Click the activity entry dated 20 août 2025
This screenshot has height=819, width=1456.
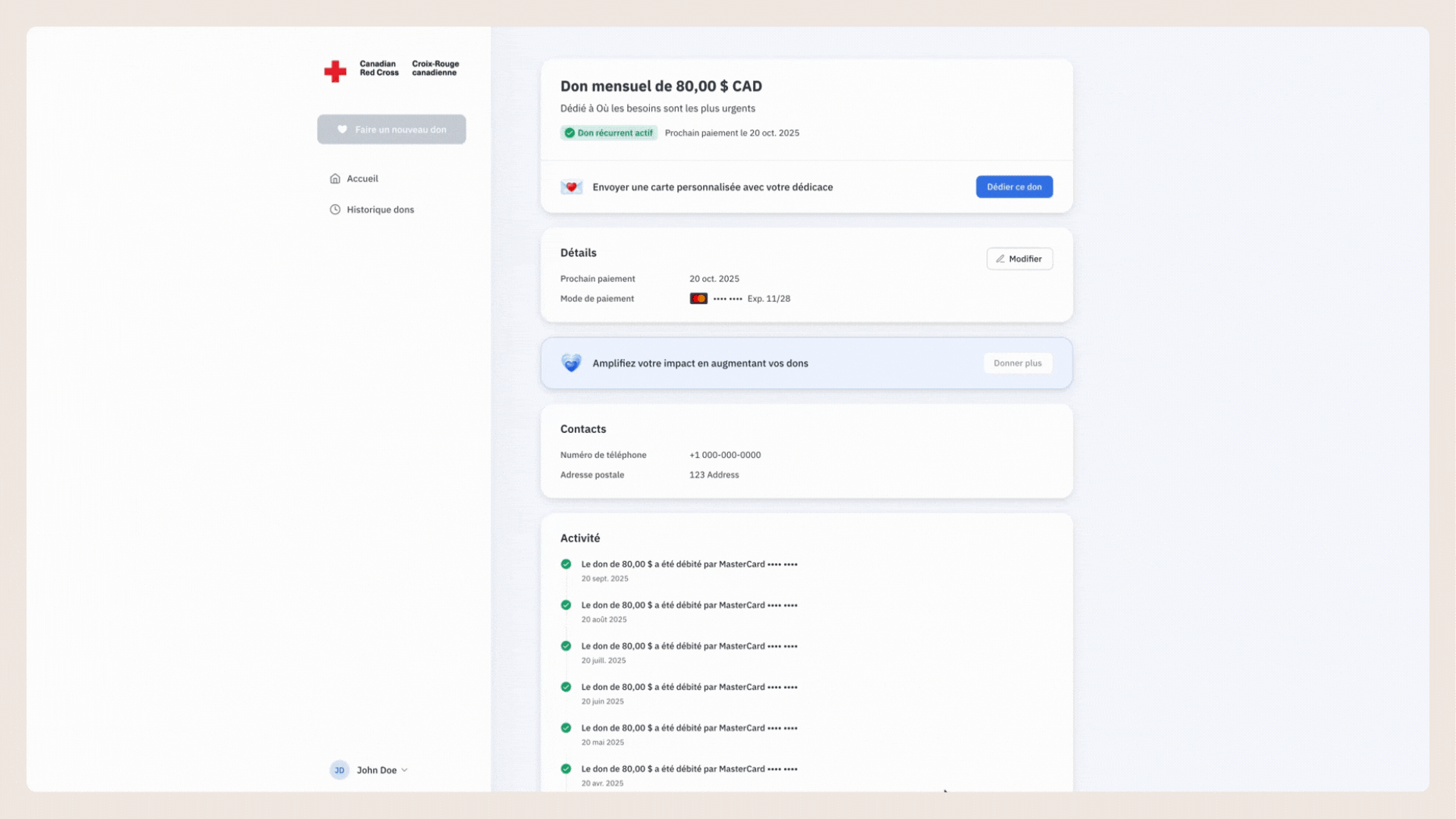click(x=689, y=612)
